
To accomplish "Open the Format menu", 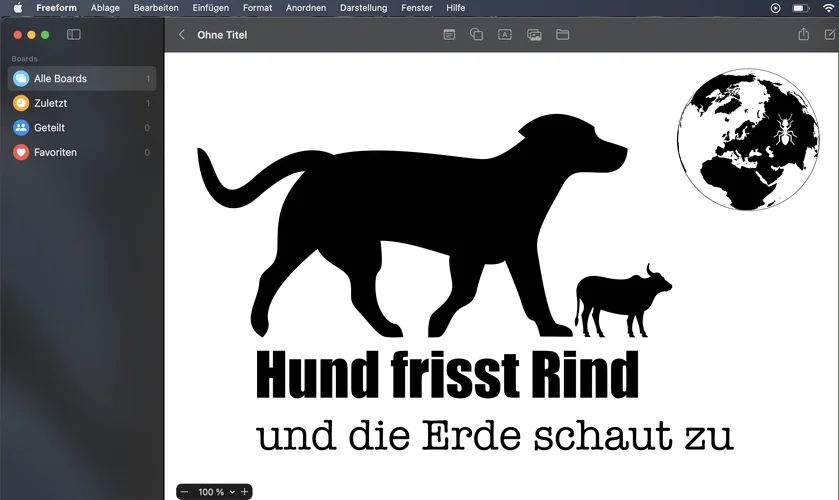I will pos(257,8).
